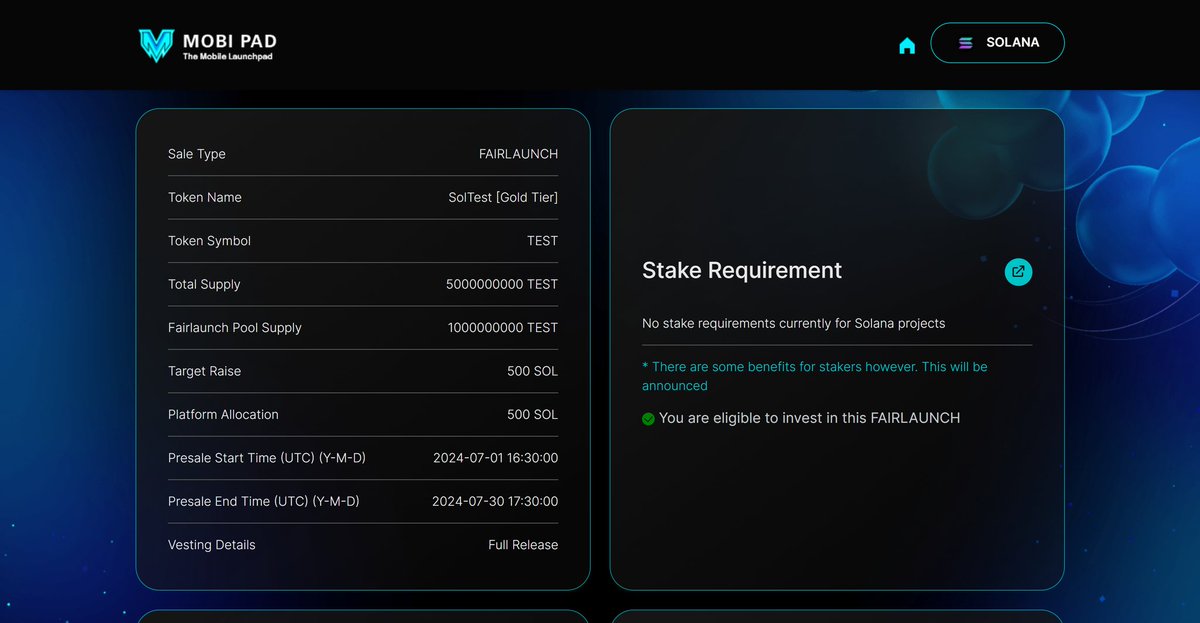
Task: Click the 'Stake Requirement' heading
Action: pos(742,270)
